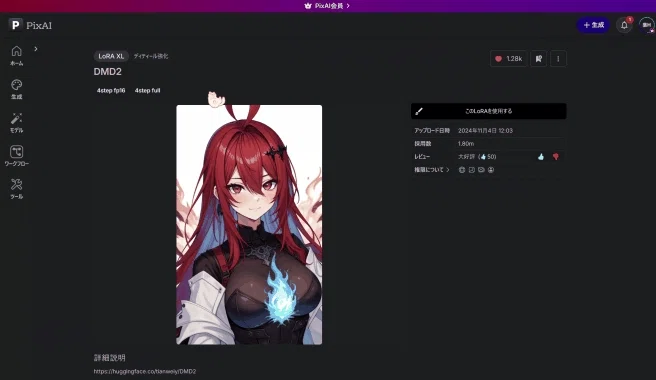Select the 4step full version tab
Screen dimensions: 656x380
147,90
